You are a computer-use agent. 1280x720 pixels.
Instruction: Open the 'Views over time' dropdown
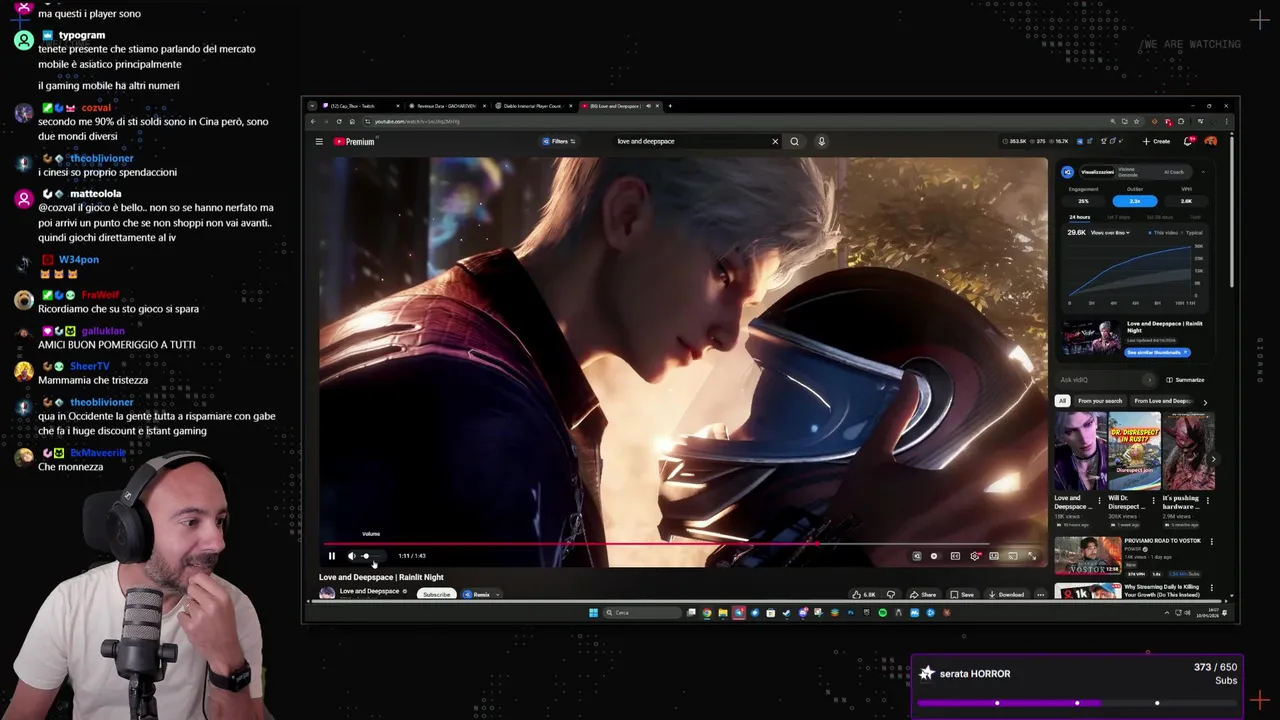[x=1110, y=233]
